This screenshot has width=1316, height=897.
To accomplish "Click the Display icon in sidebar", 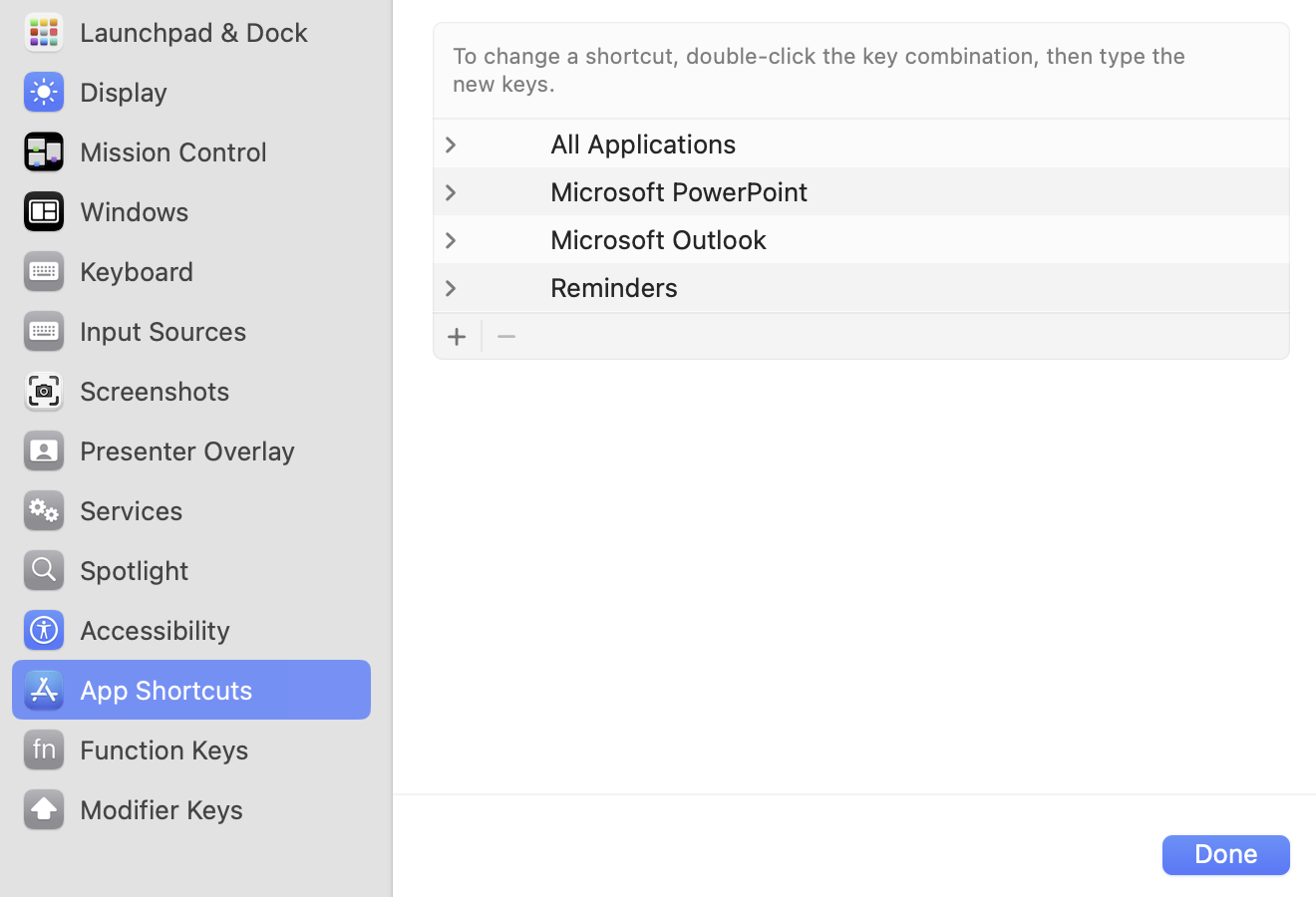I will (43, 92).
